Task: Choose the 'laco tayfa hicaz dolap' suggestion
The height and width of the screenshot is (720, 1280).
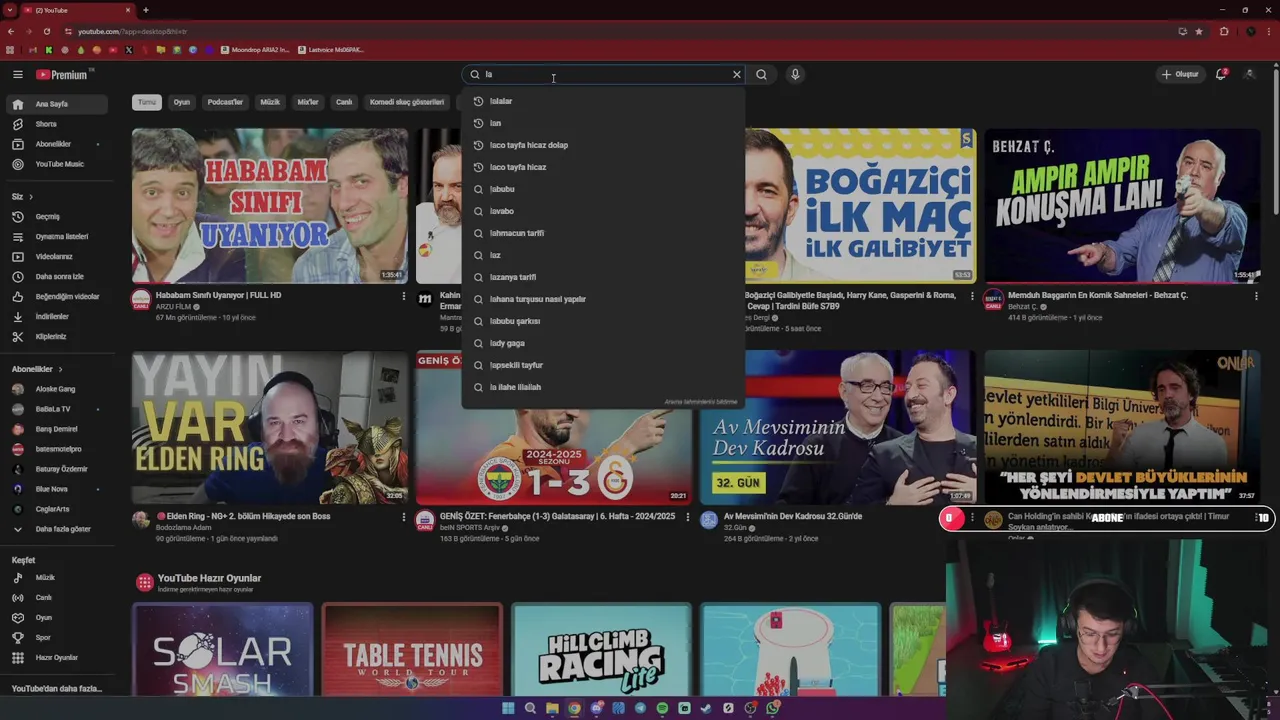Action: [x=603, y=145]
